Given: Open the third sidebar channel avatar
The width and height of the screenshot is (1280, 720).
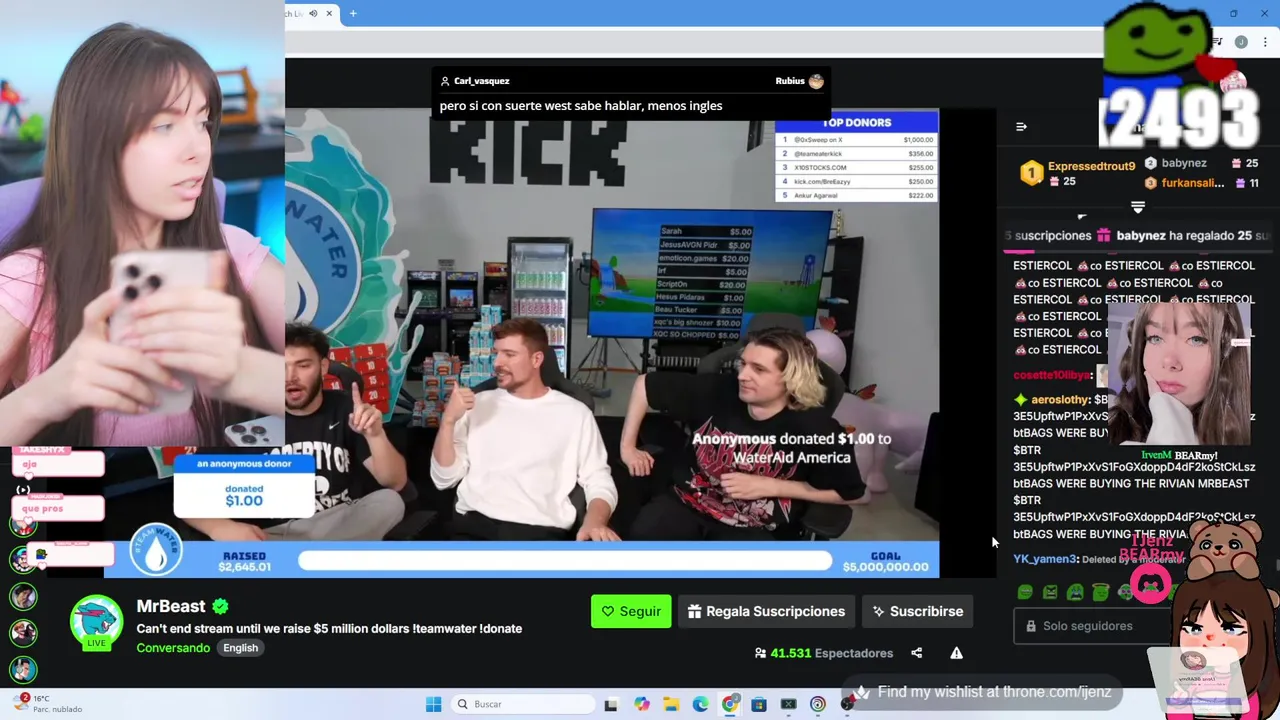Looking at the screenshot, I should pyautogui.click(x=23, y=597).
